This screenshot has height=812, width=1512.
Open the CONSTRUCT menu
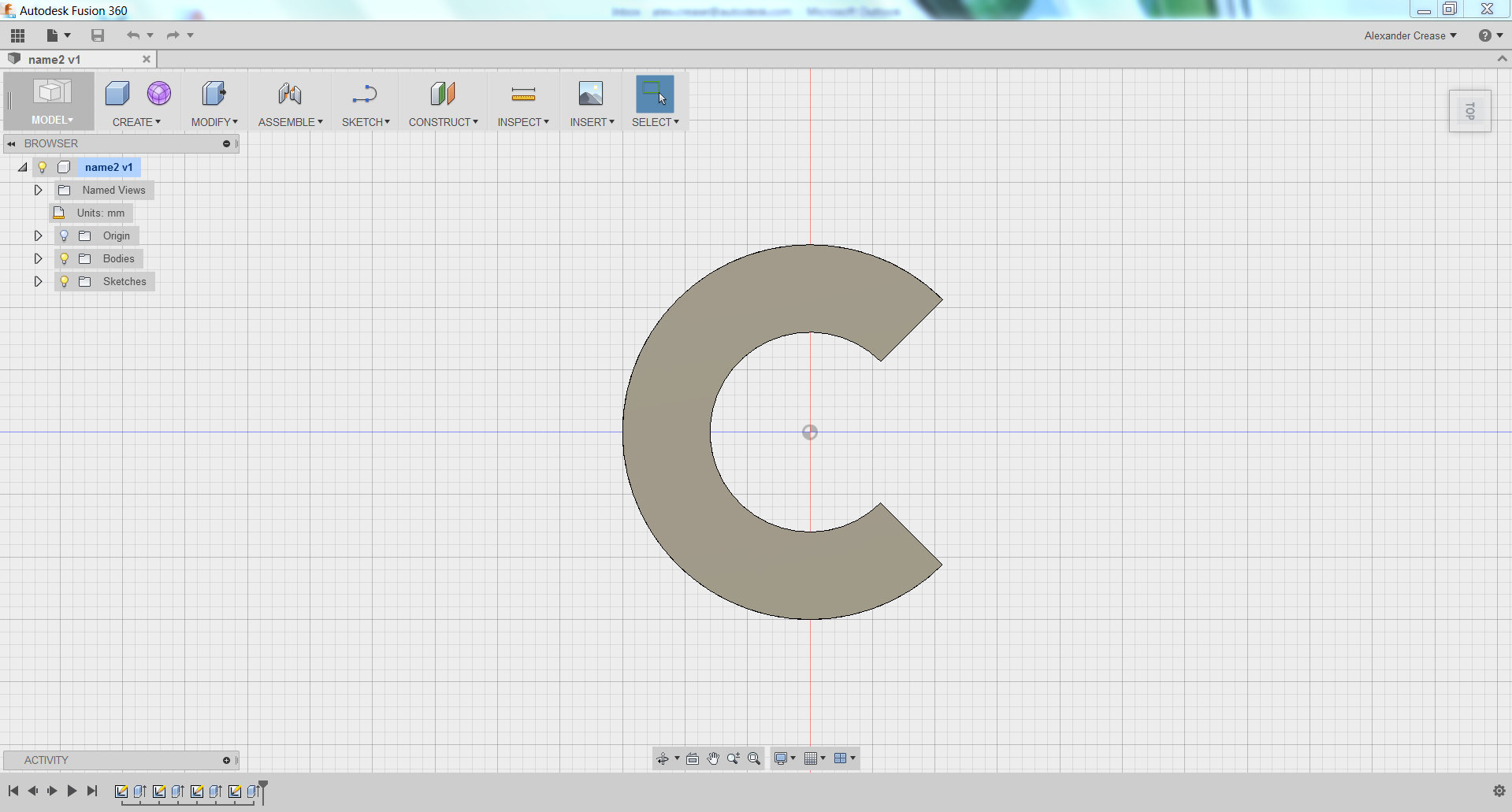tap(444, 122)
